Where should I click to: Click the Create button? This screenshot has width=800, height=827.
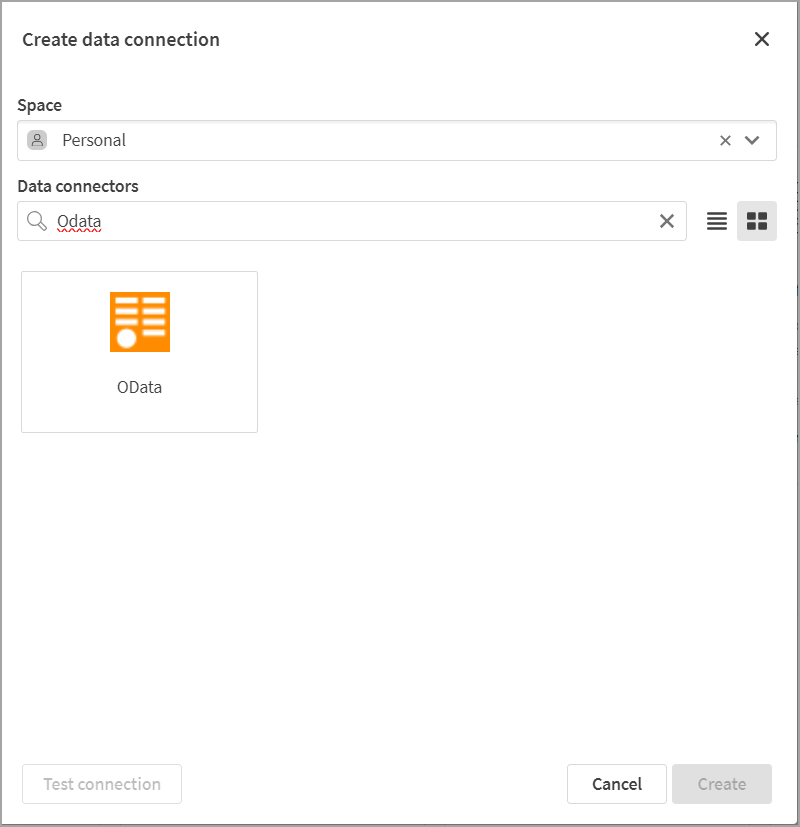722,784
